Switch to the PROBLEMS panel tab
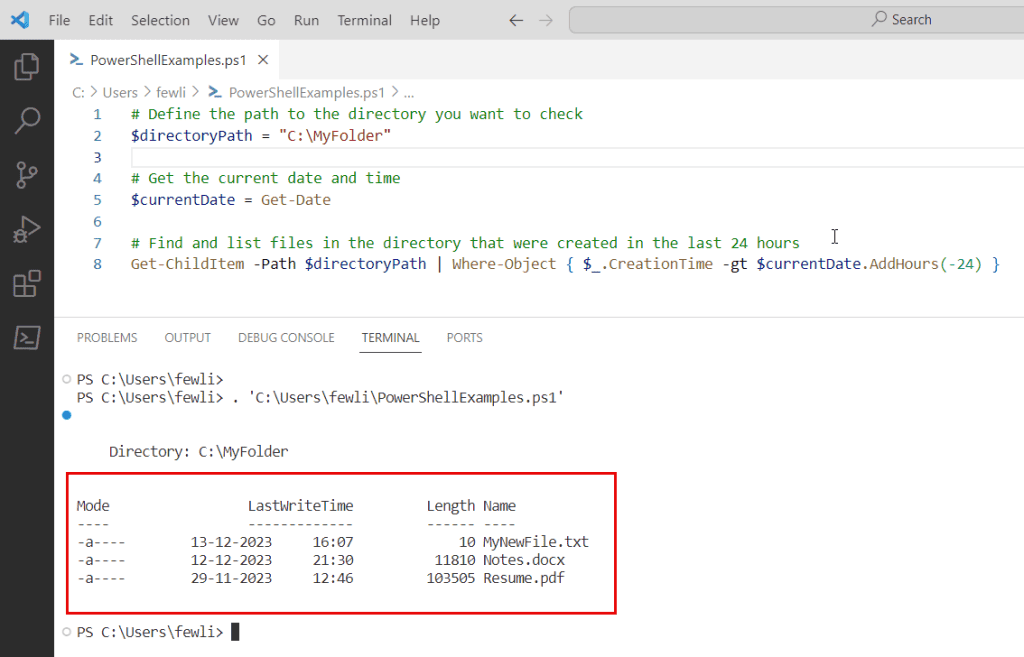The width and height of the screenshot is (1024, 657). point(107,338)
